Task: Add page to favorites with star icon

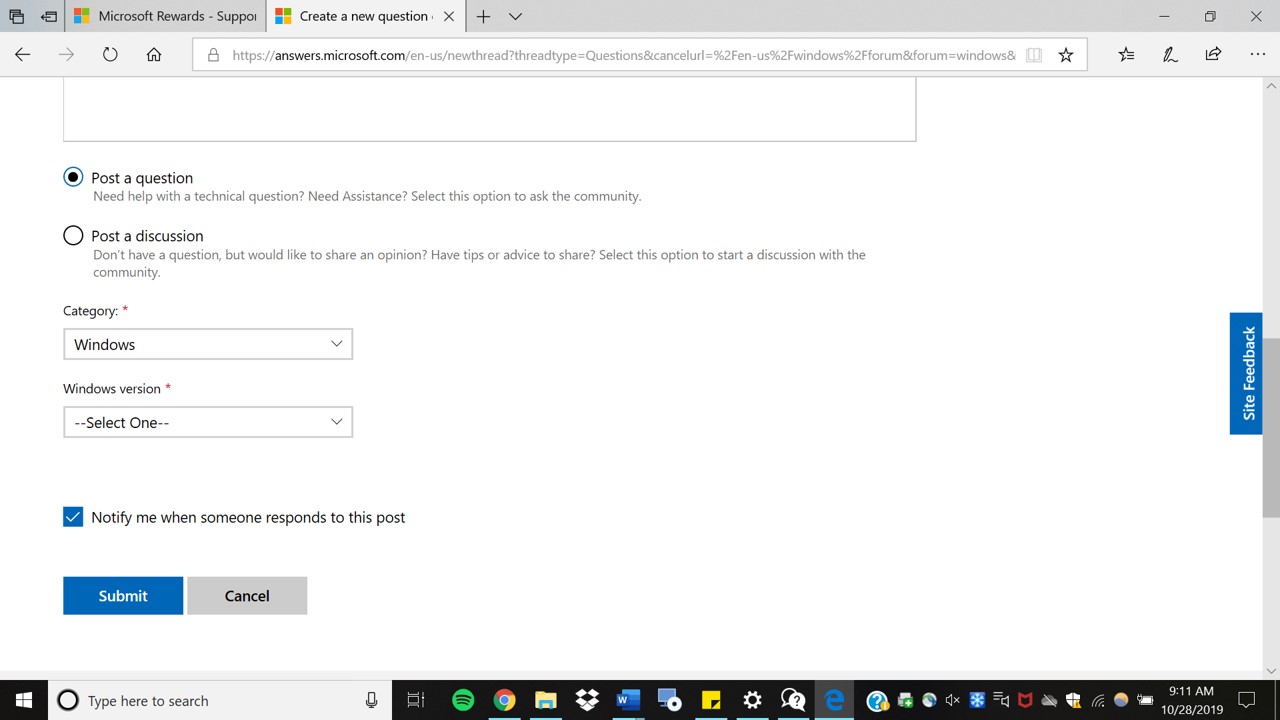Action: [x=1066, y=55]
